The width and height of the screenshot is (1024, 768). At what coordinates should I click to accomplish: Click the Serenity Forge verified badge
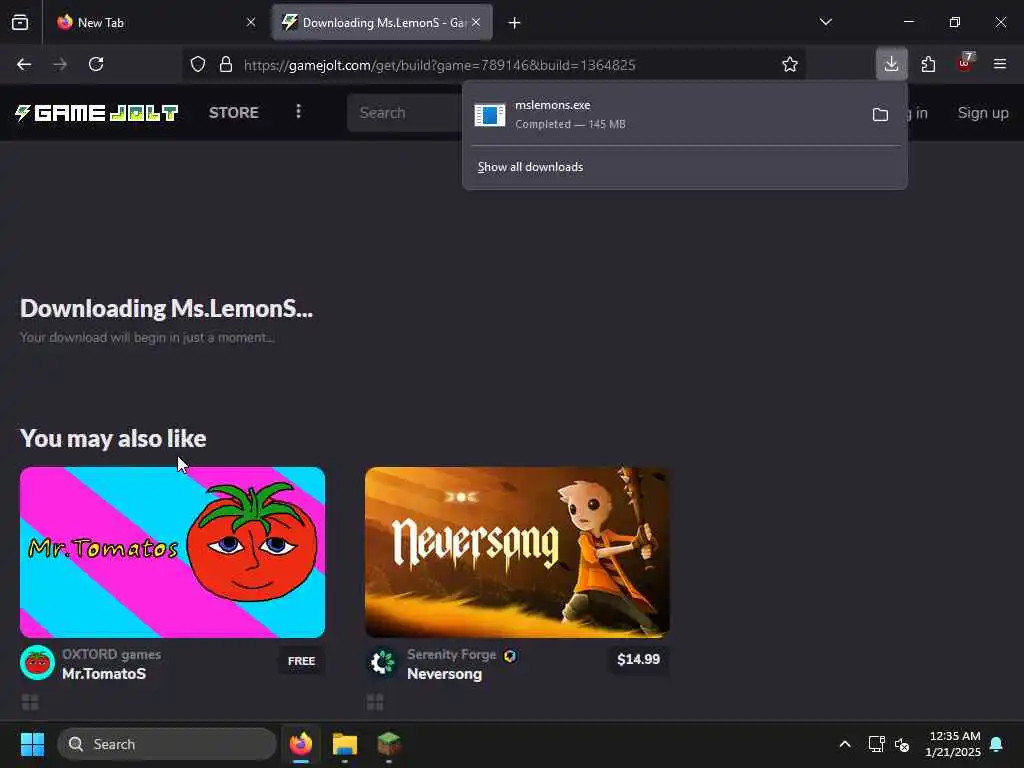(x=510, y=655)
